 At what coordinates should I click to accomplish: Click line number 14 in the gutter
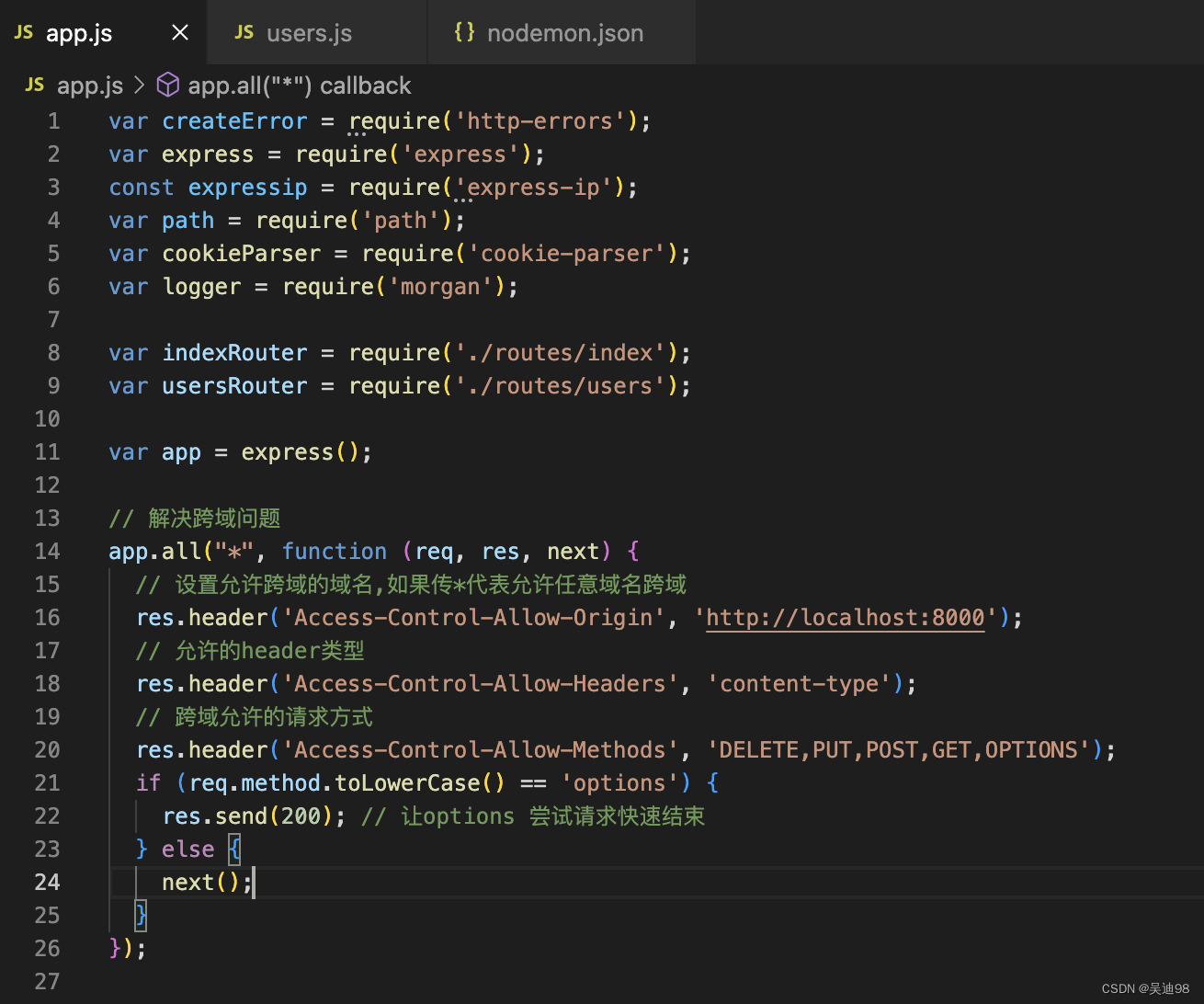click(x=47, y=552)
